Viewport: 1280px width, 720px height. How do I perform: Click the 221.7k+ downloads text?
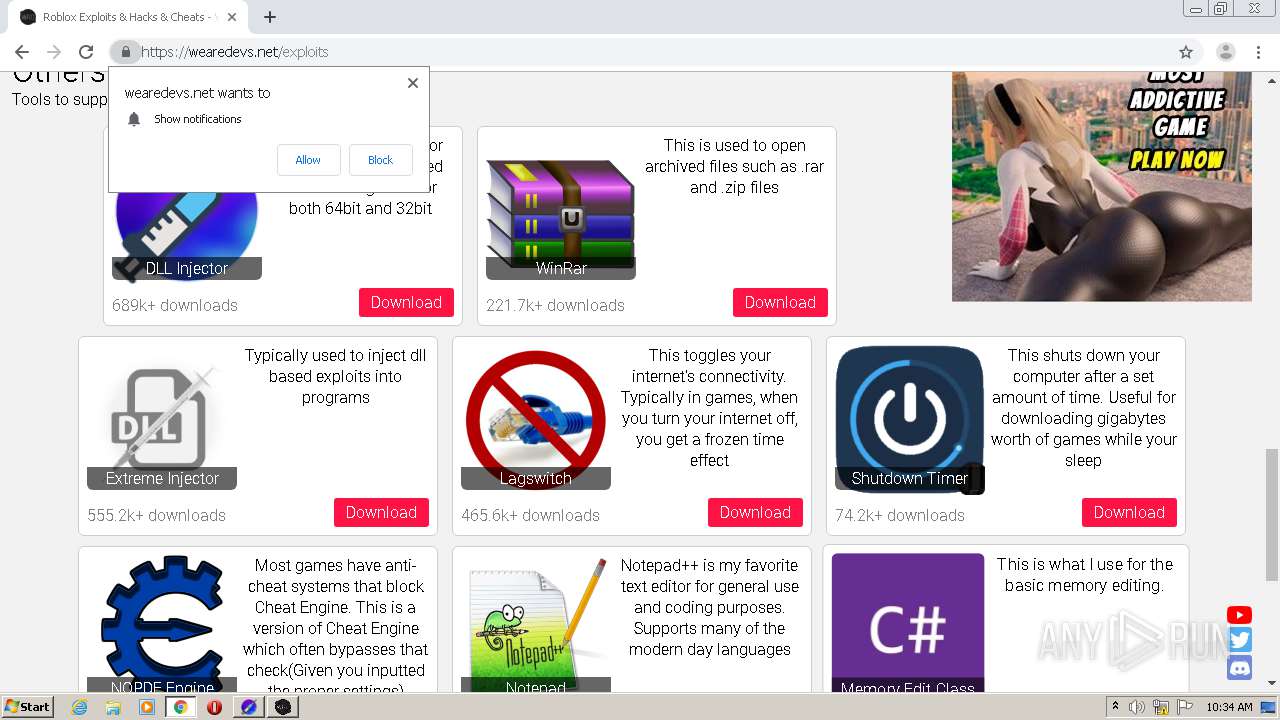[x=555, y=306]
